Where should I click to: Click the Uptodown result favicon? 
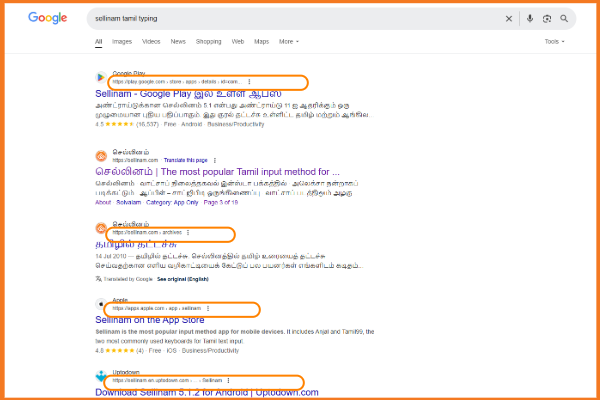click(101, 376)
